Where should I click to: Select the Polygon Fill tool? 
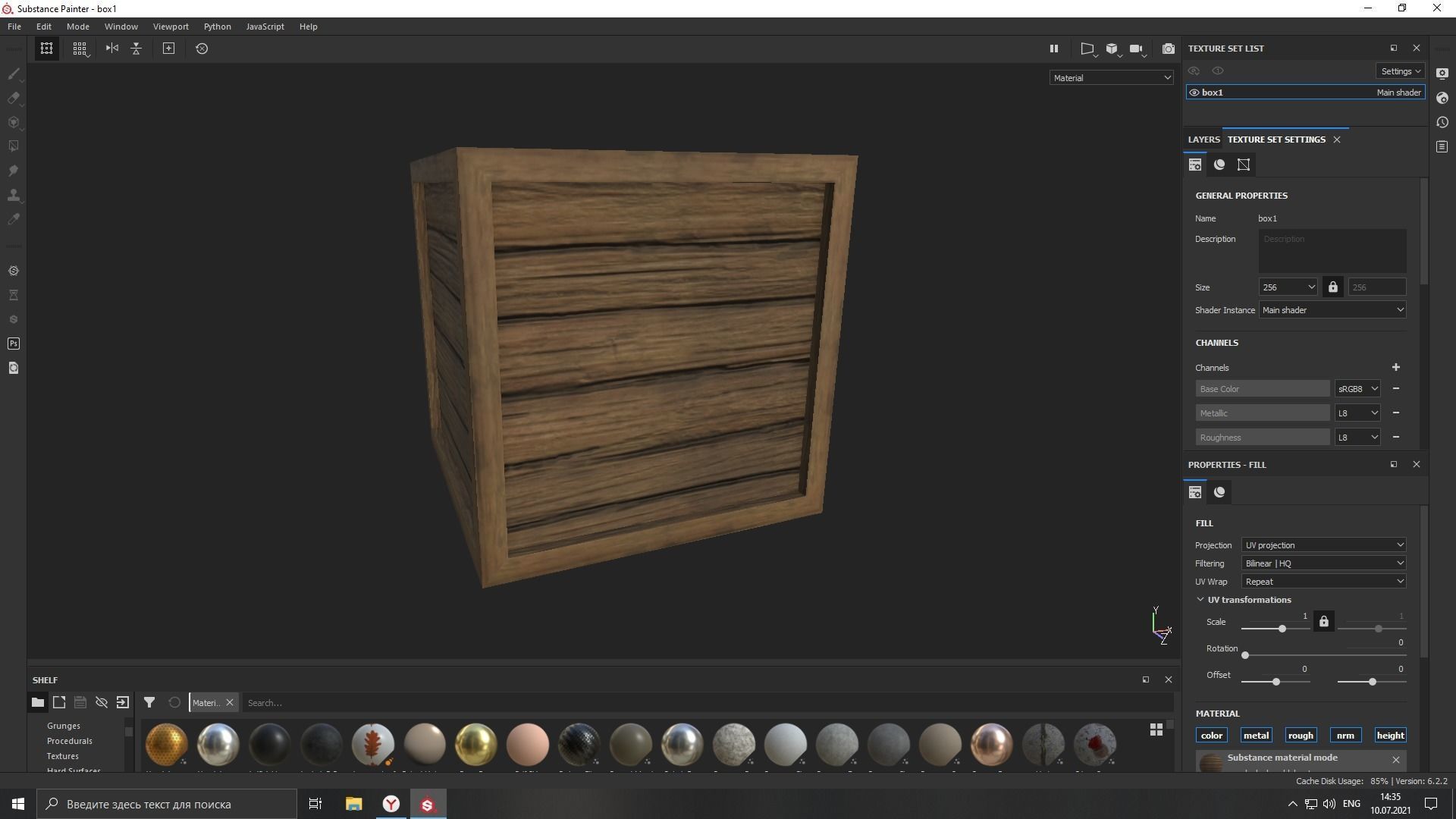[13, 145]
